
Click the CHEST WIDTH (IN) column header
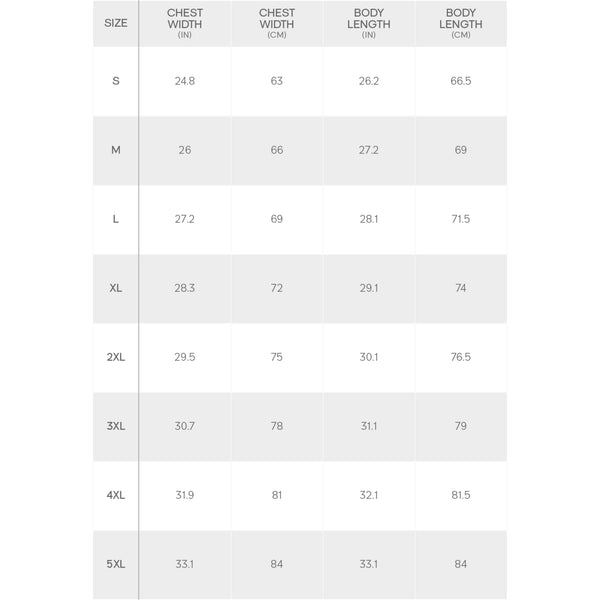pyautogui.click(x=184, y=23)
